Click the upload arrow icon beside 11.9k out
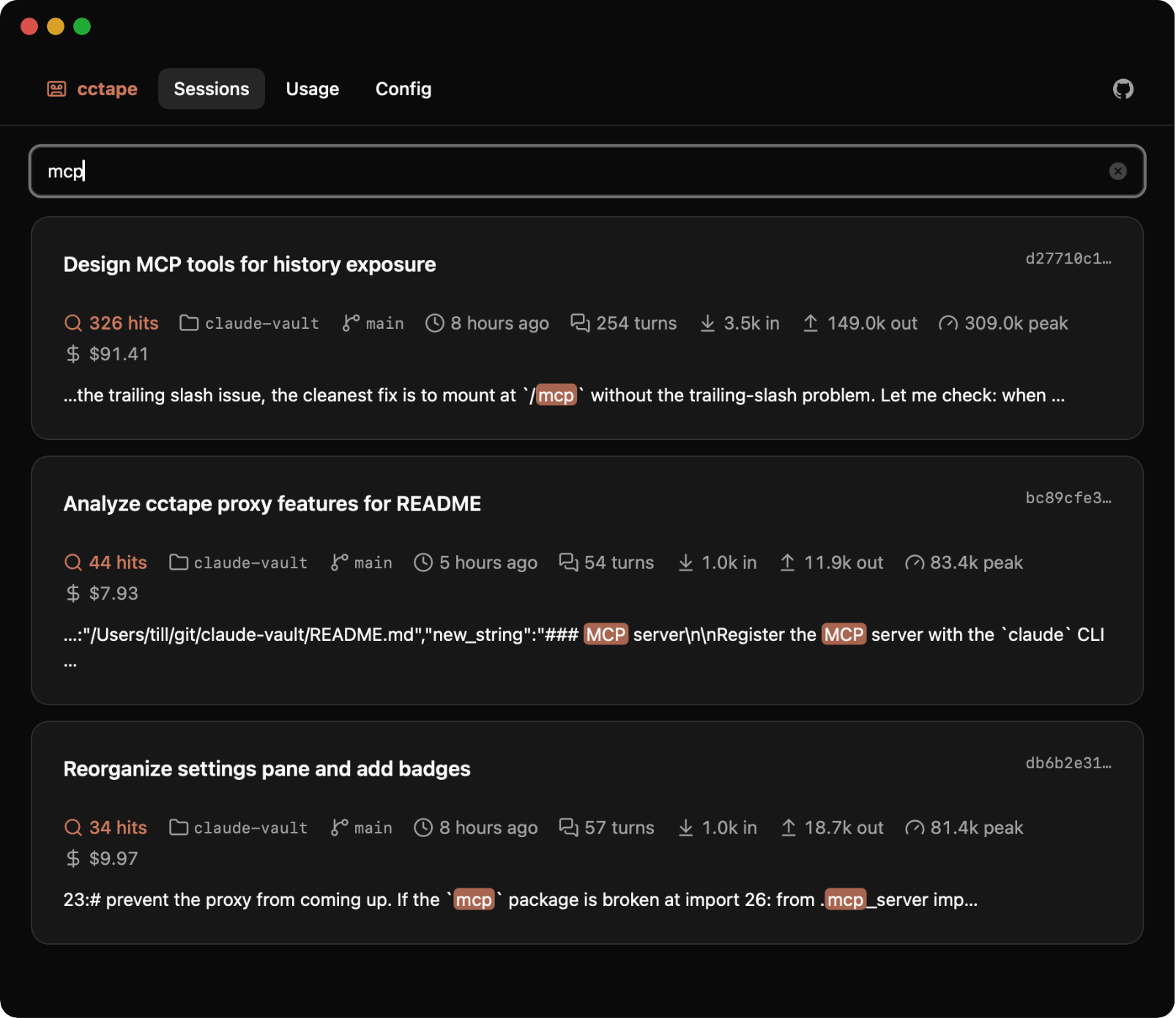This screenshot has height=1018, width=1176. [x=787, y=562]
